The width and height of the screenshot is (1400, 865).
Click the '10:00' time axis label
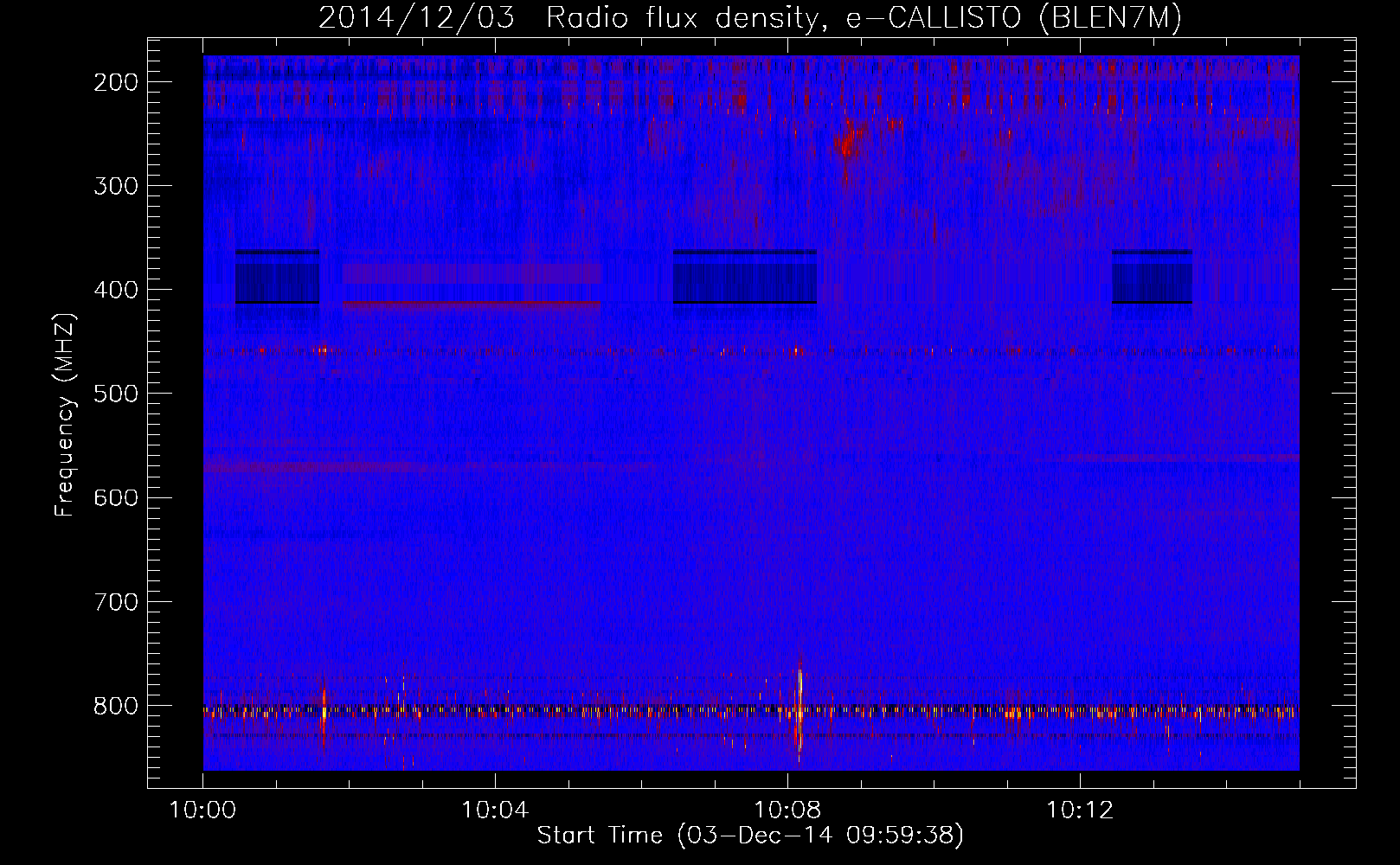tap(202, 811)
